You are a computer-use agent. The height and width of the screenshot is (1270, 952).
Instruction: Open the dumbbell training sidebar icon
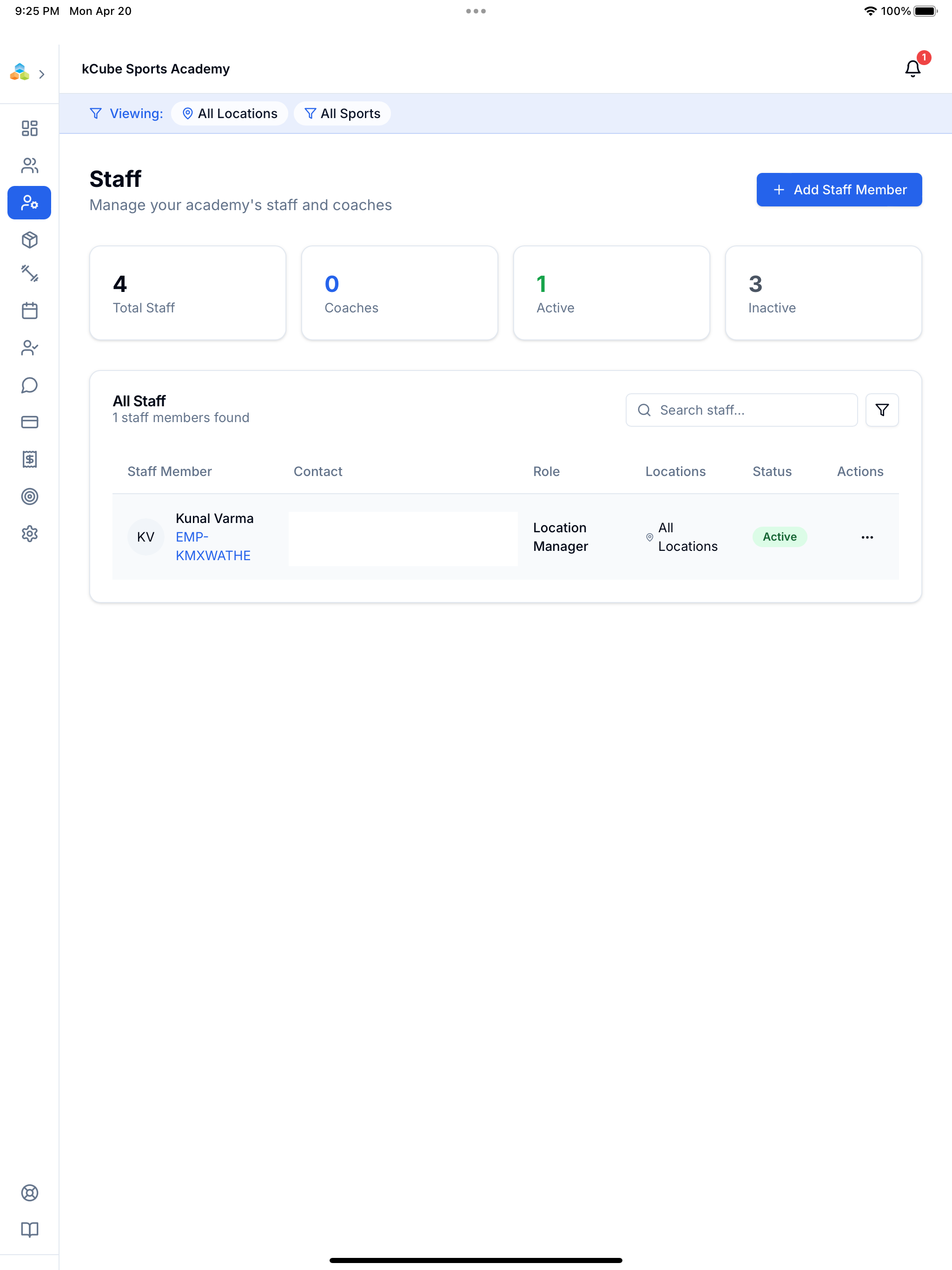point(29,273)
